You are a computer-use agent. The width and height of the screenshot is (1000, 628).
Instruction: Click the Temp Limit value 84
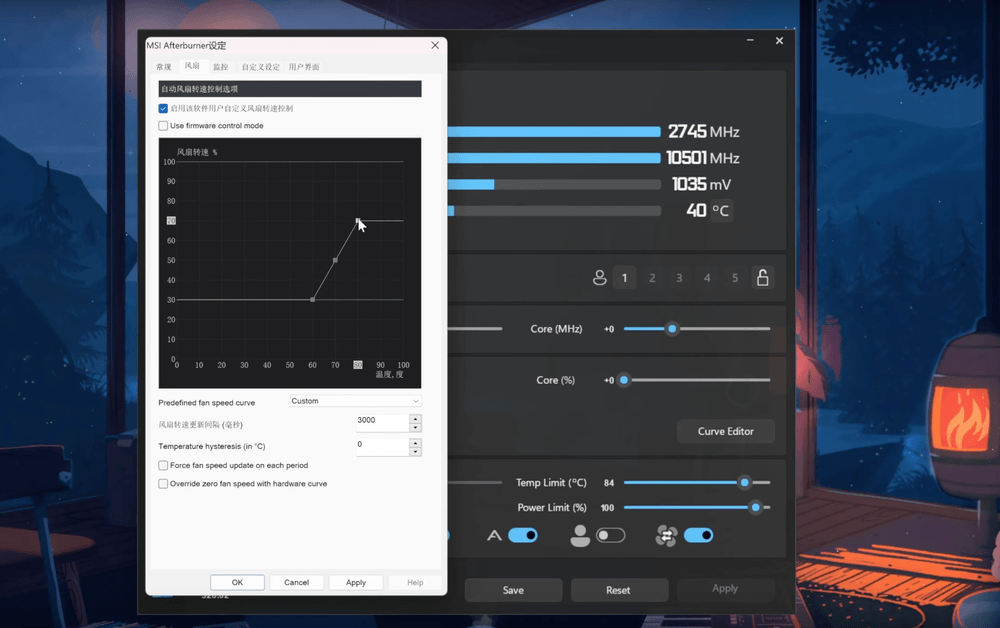click(609, 483)
